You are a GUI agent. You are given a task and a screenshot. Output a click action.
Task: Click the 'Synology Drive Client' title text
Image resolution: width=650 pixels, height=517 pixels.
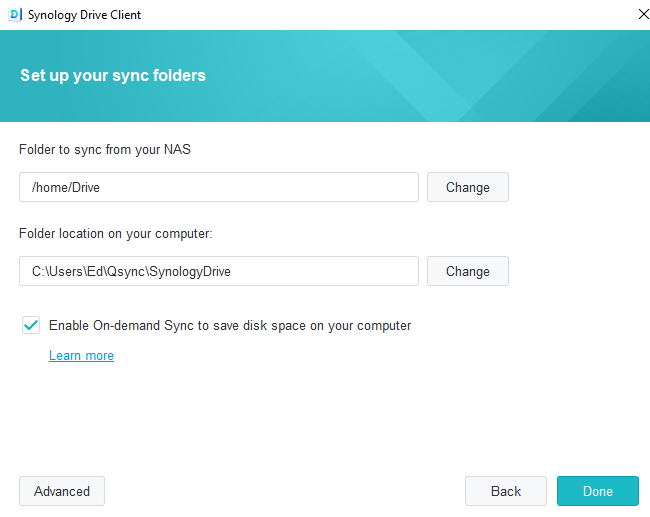tap(84, 15)
